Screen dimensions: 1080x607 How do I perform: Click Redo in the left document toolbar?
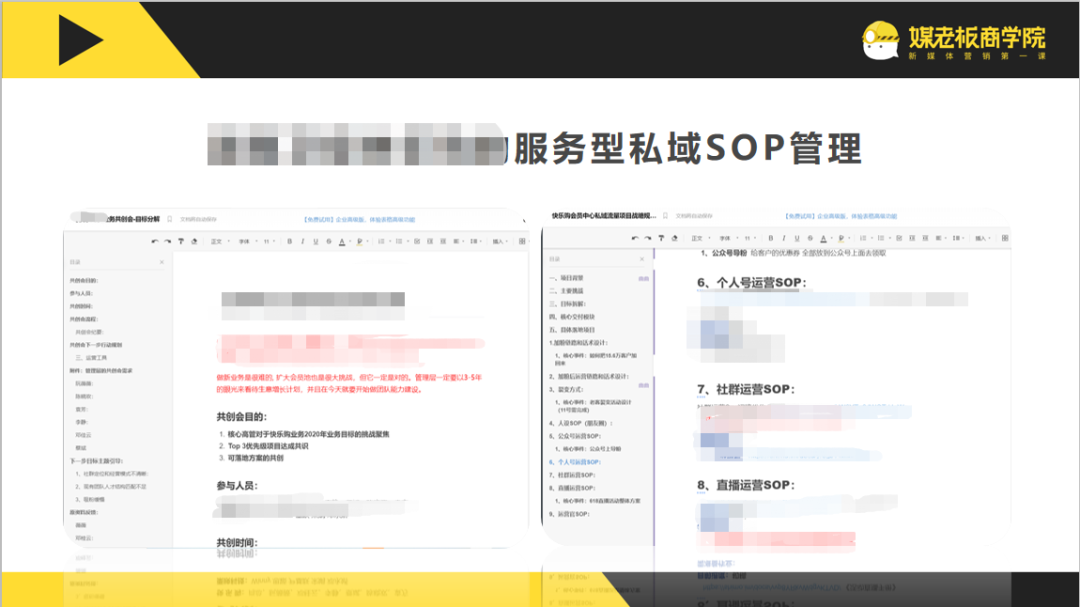[167, 241]
